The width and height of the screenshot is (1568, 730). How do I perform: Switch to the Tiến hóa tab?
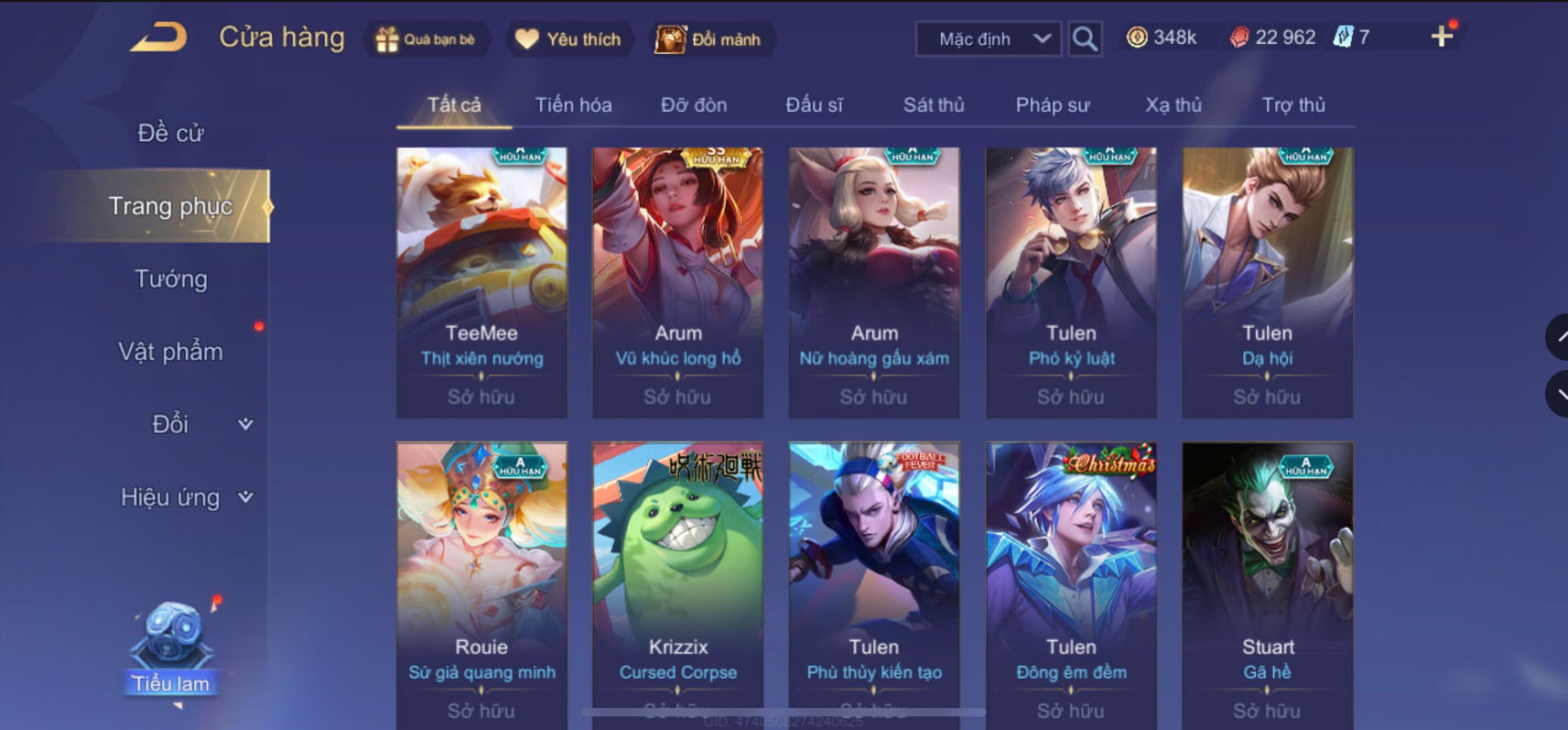click(x=573, y=104)
